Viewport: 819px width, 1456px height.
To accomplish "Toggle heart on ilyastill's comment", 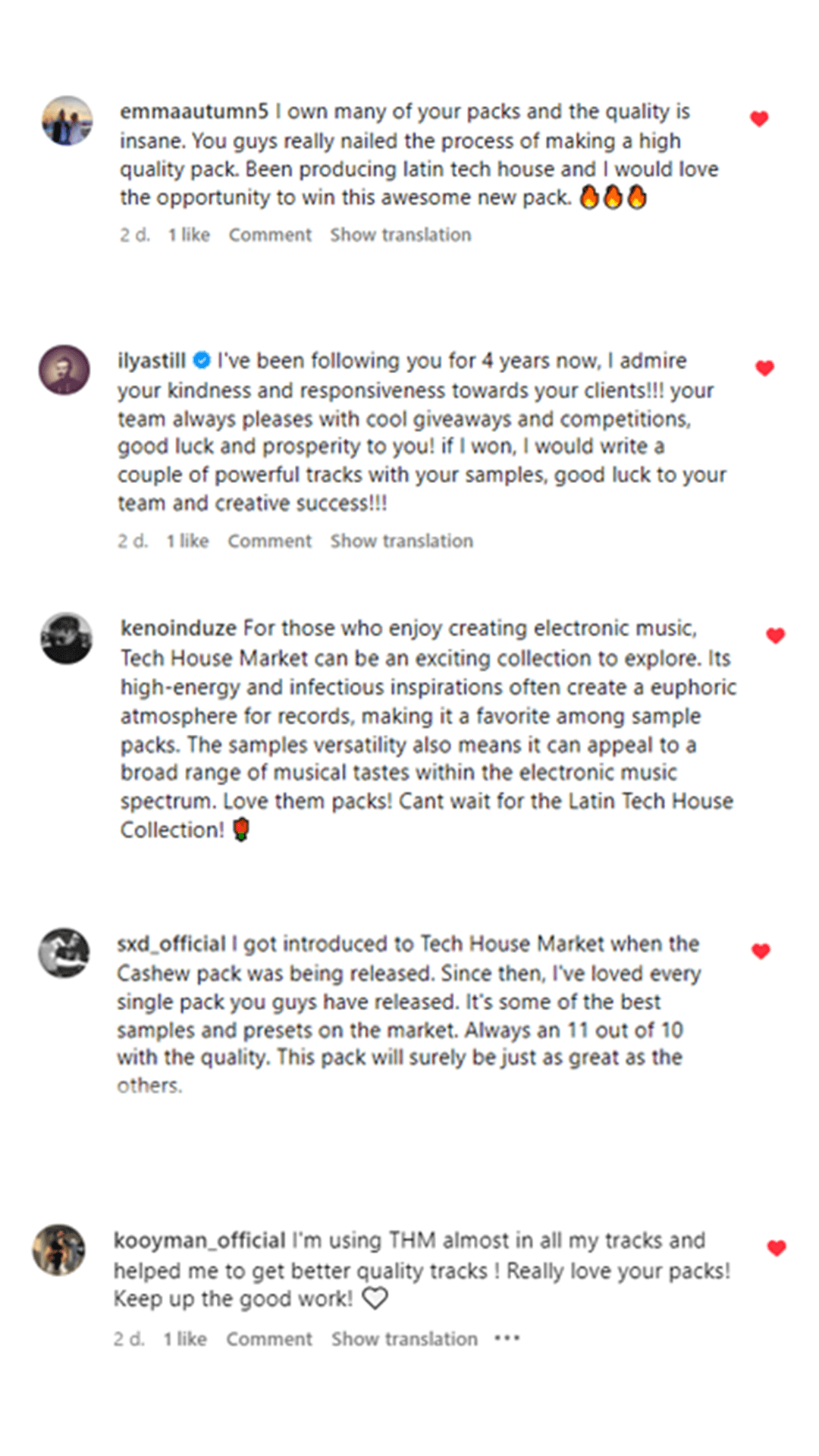I will click(x=764, y=368).
